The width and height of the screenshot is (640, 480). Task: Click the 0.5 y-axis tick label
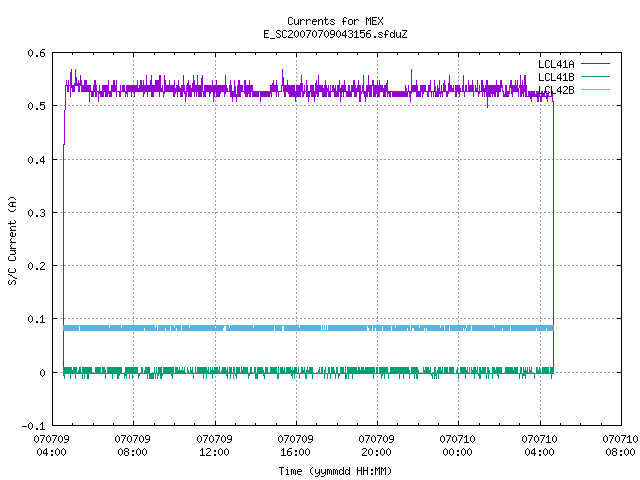pyautogui.click(x=36, y=106)
